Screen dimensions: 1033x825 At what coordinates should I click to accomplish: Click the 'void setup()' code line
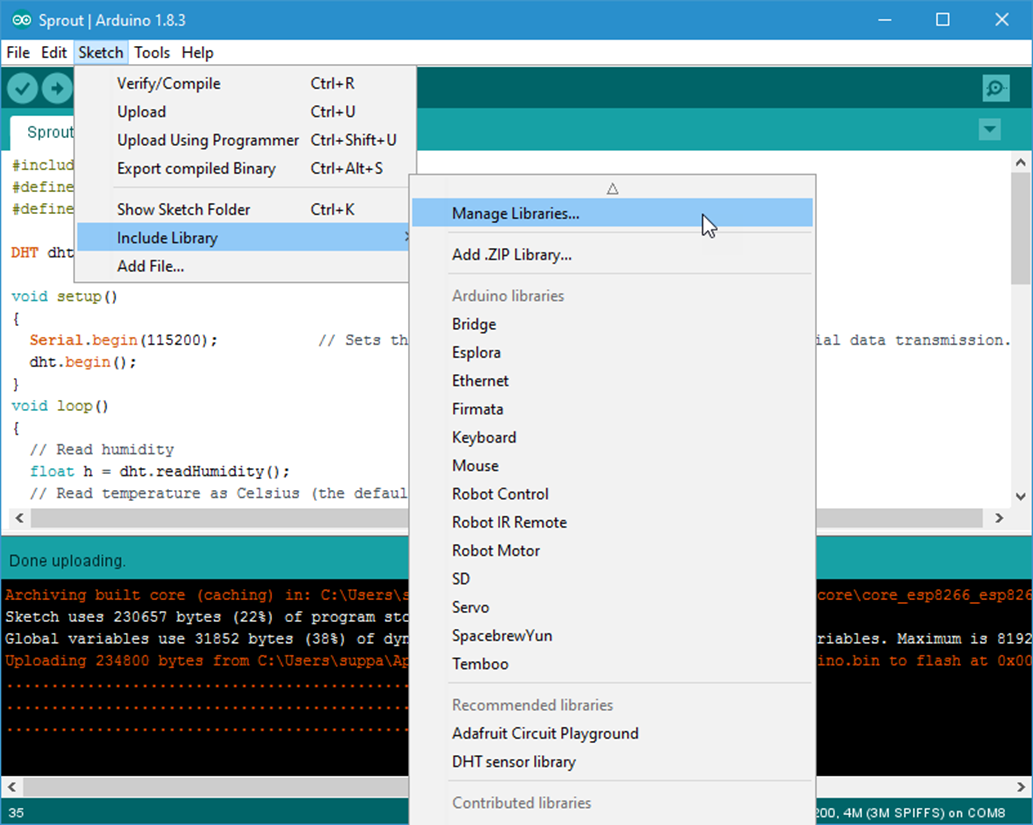pyautogui.click(x=65, y=297)
